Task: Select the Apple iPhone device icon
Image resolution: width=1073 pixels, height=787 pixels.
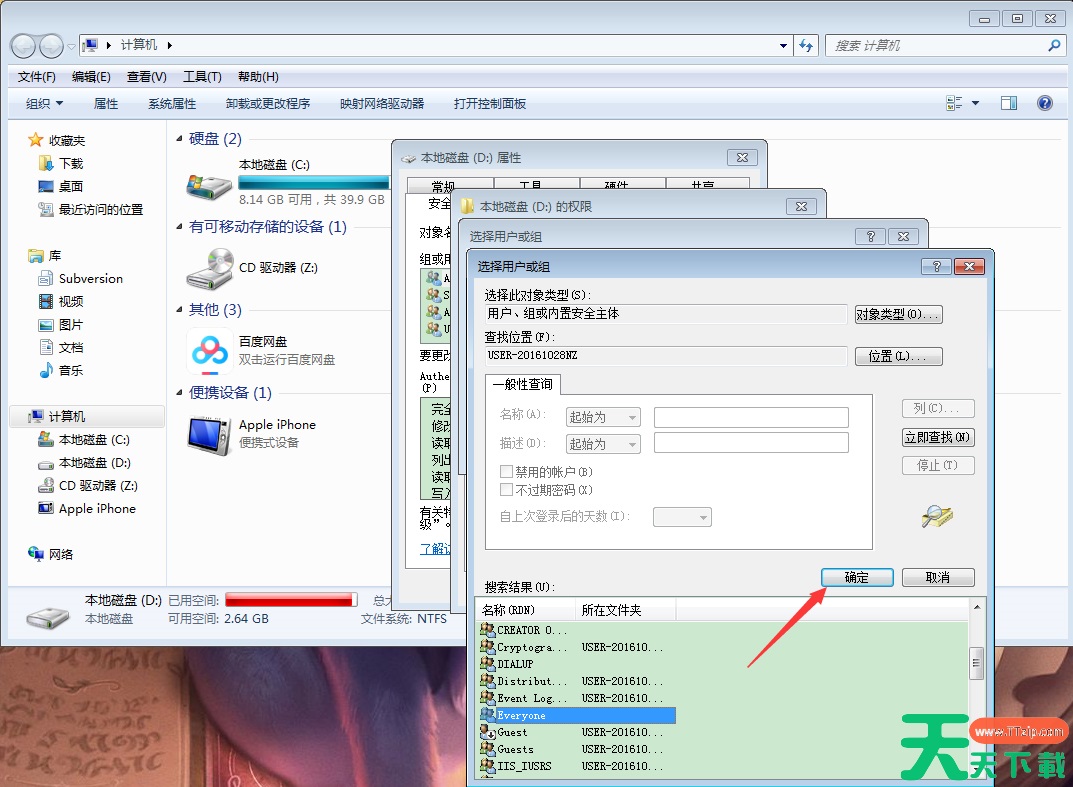Action: pos(209,435)
